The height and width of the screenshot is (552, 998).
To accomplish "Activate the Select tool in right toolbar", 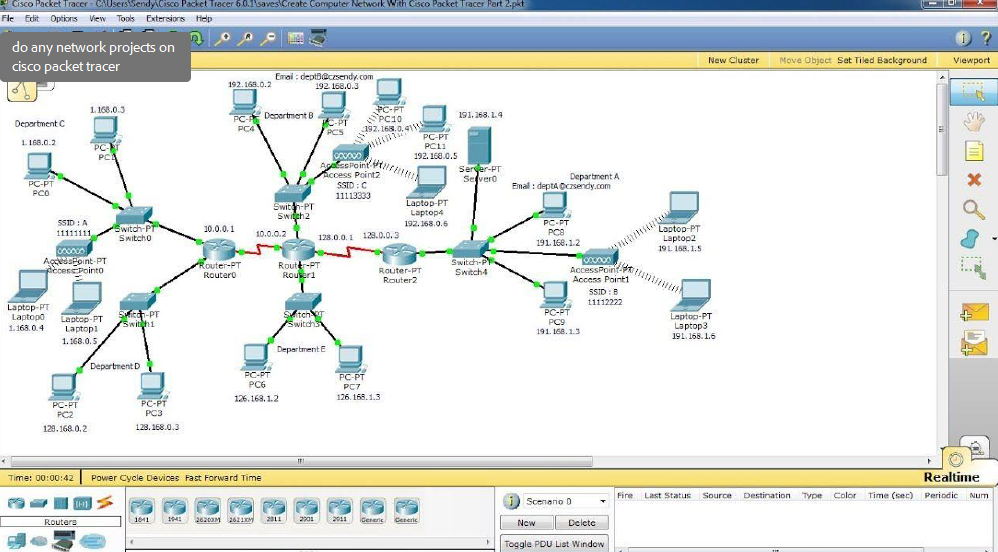I will 973,92.
